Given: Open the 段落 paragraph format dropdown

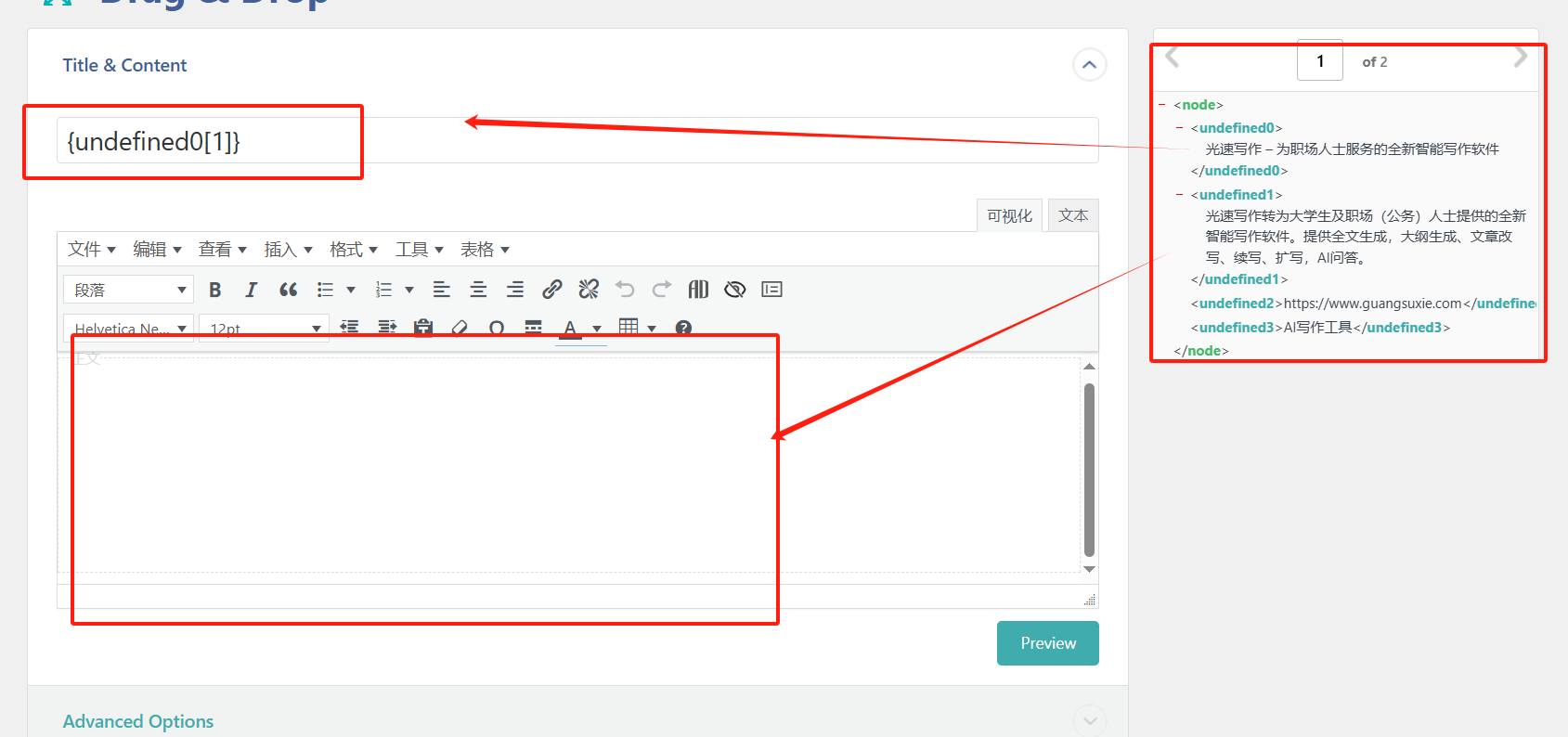Looking at the screenshot, I should pos(129,290).
